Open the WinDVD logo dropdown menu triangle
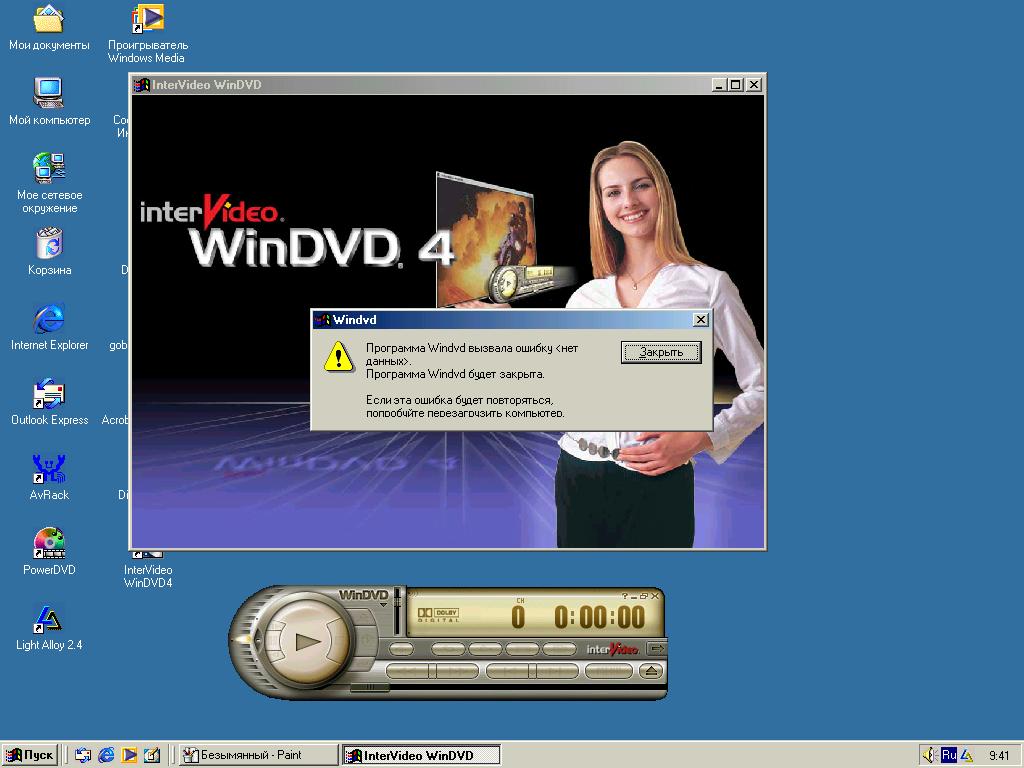The width and height of the screenshot is (1024, 768). (x=383, y=605)
